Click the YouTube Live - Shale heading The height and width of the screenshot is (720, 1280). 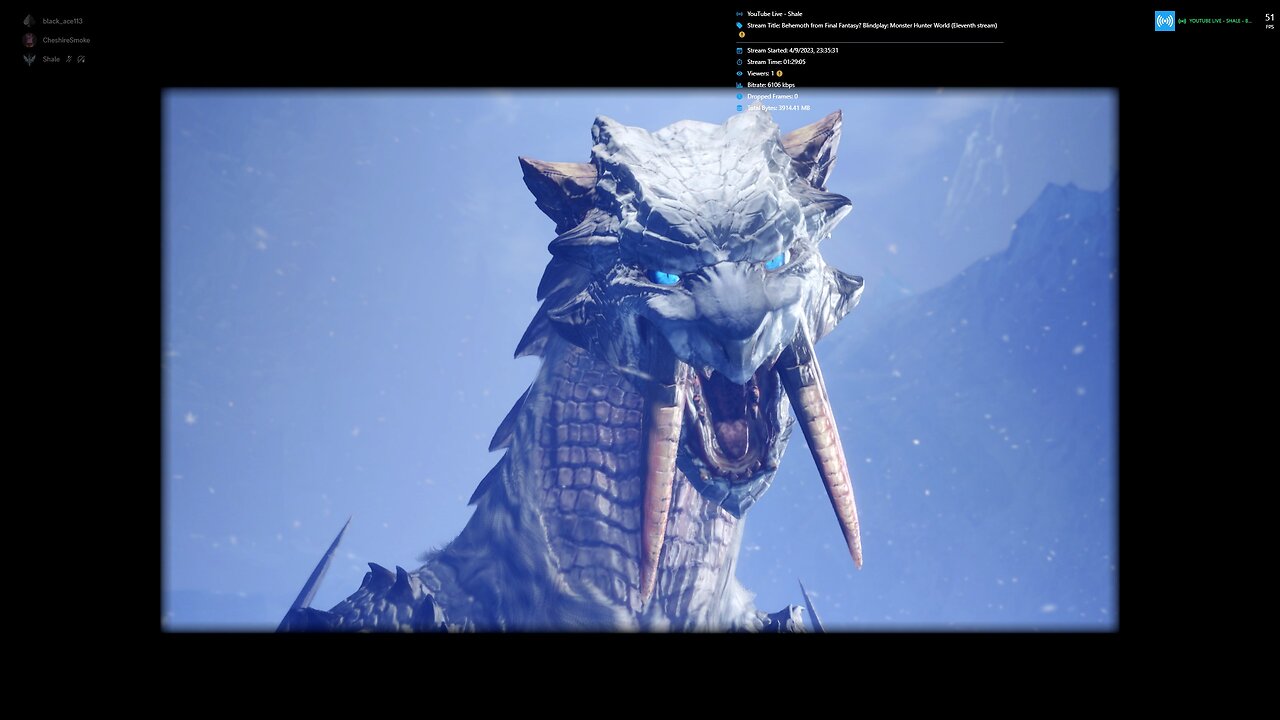click(x=775, y=14)
